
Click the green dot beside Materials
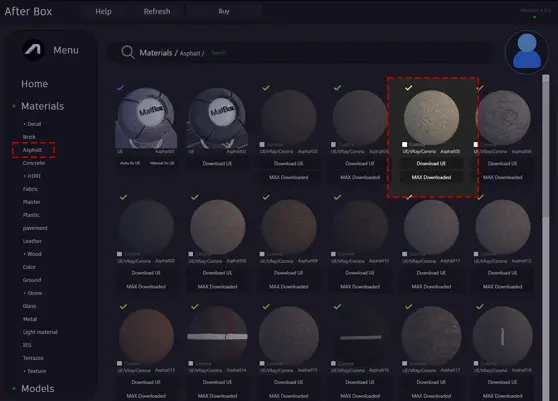[14, 106]
